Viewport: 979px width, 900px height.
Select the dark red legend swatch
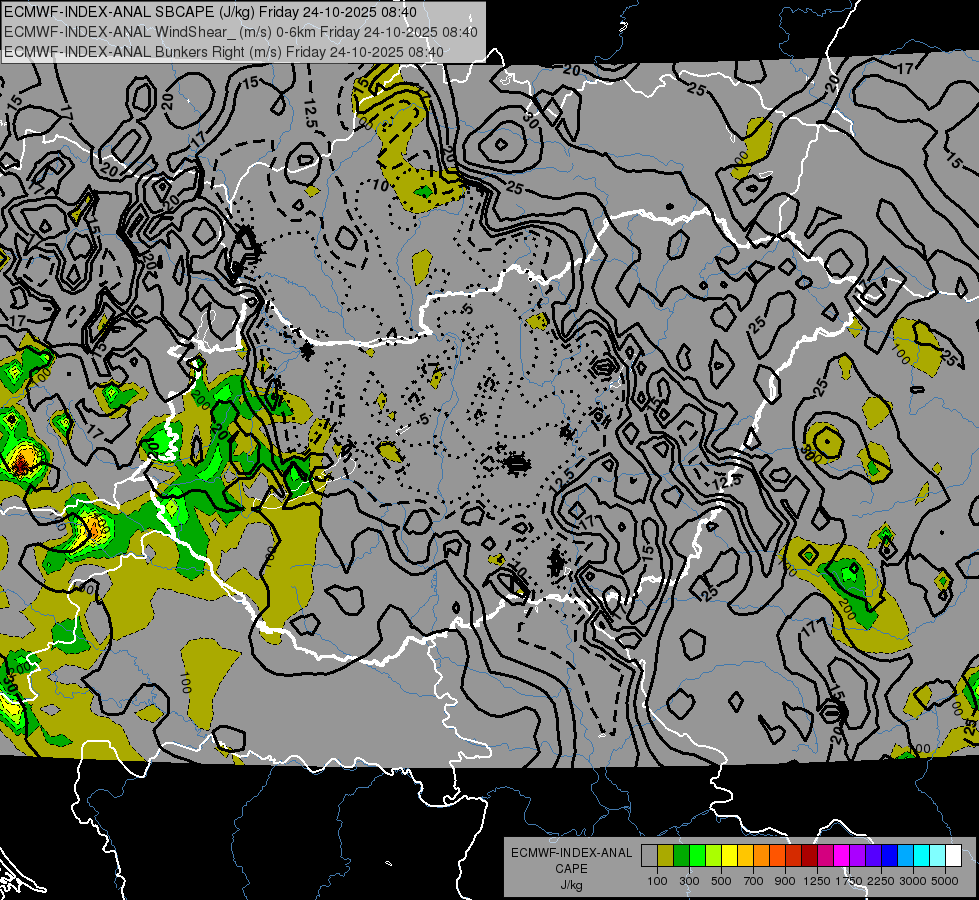click(809, 855)
